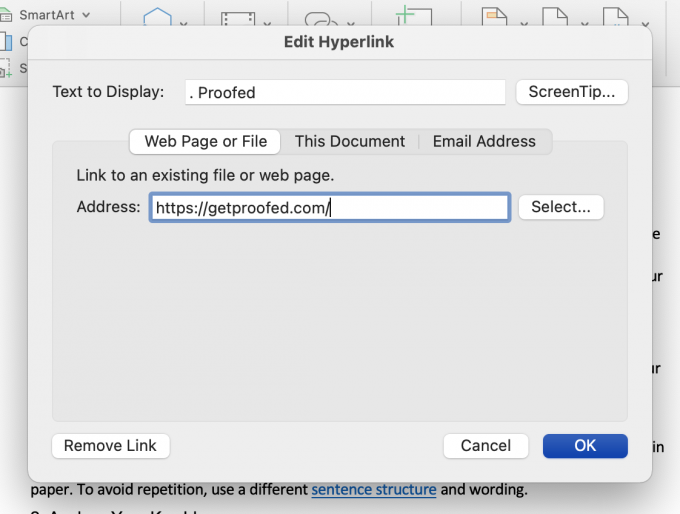Click the Remove Link button
The width and height of the screenshot is (680, 514).
point(110,446)
